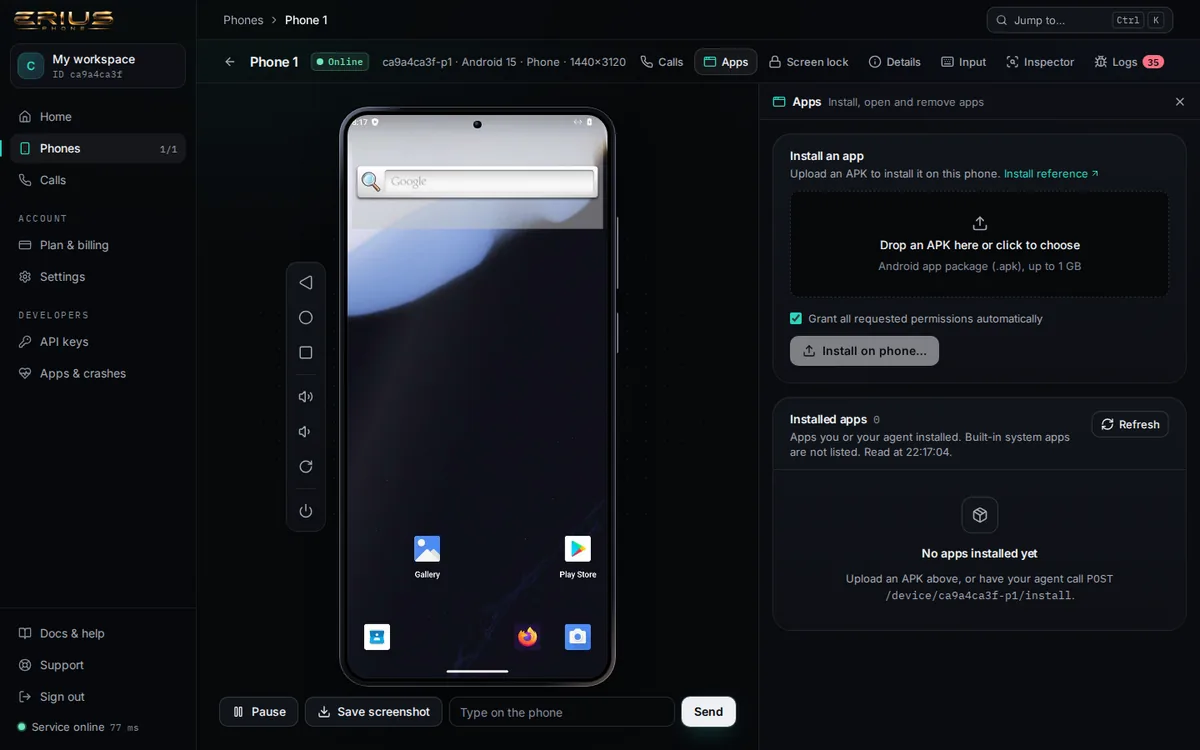Raise phone volume with volume up icon
Image resolution: width=1200 pixels, height=750 pixels.
(306, 397)
